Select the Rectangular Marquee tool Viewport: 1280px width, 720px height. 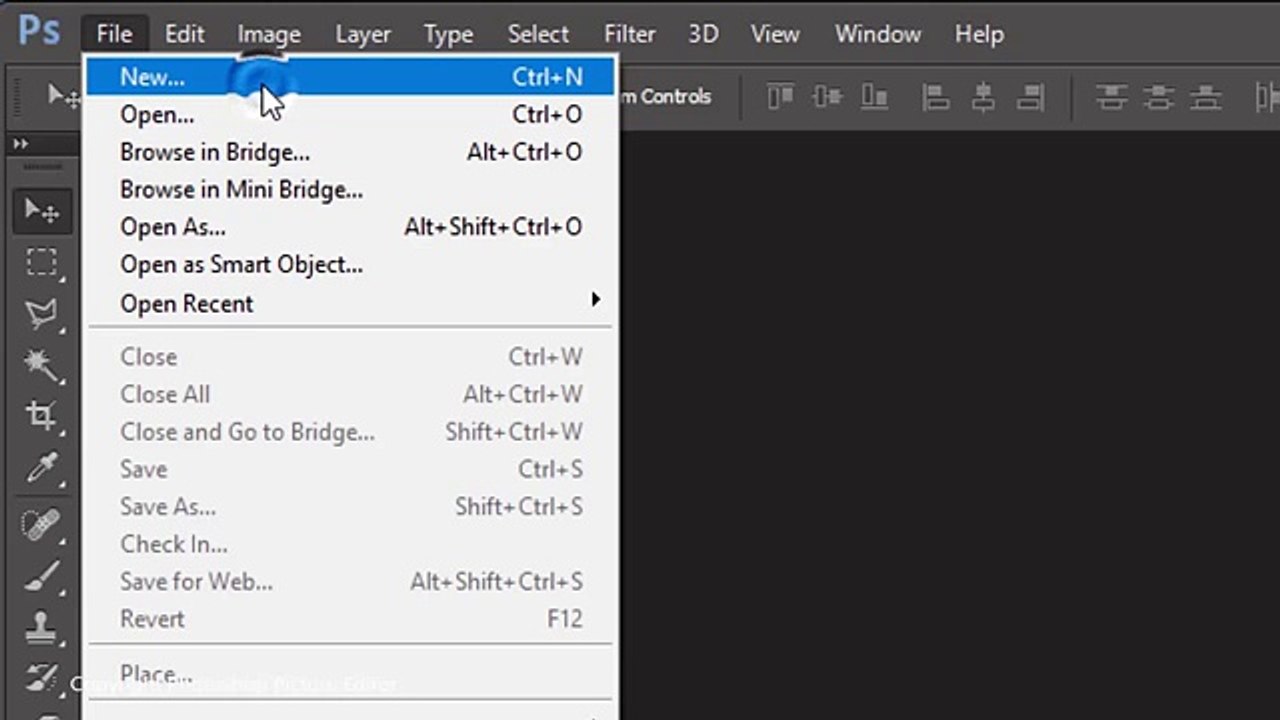point(41,262)
